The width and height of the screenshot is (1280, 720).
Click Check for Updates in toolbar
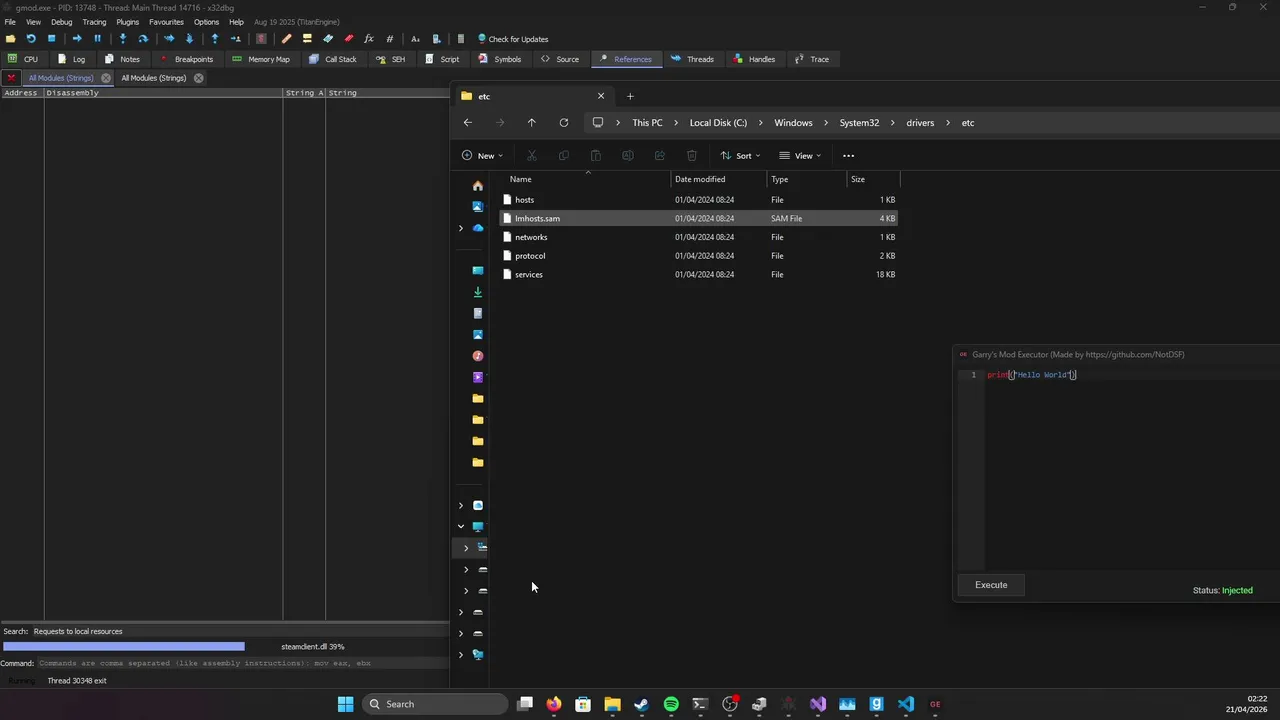tap(513, 39)
